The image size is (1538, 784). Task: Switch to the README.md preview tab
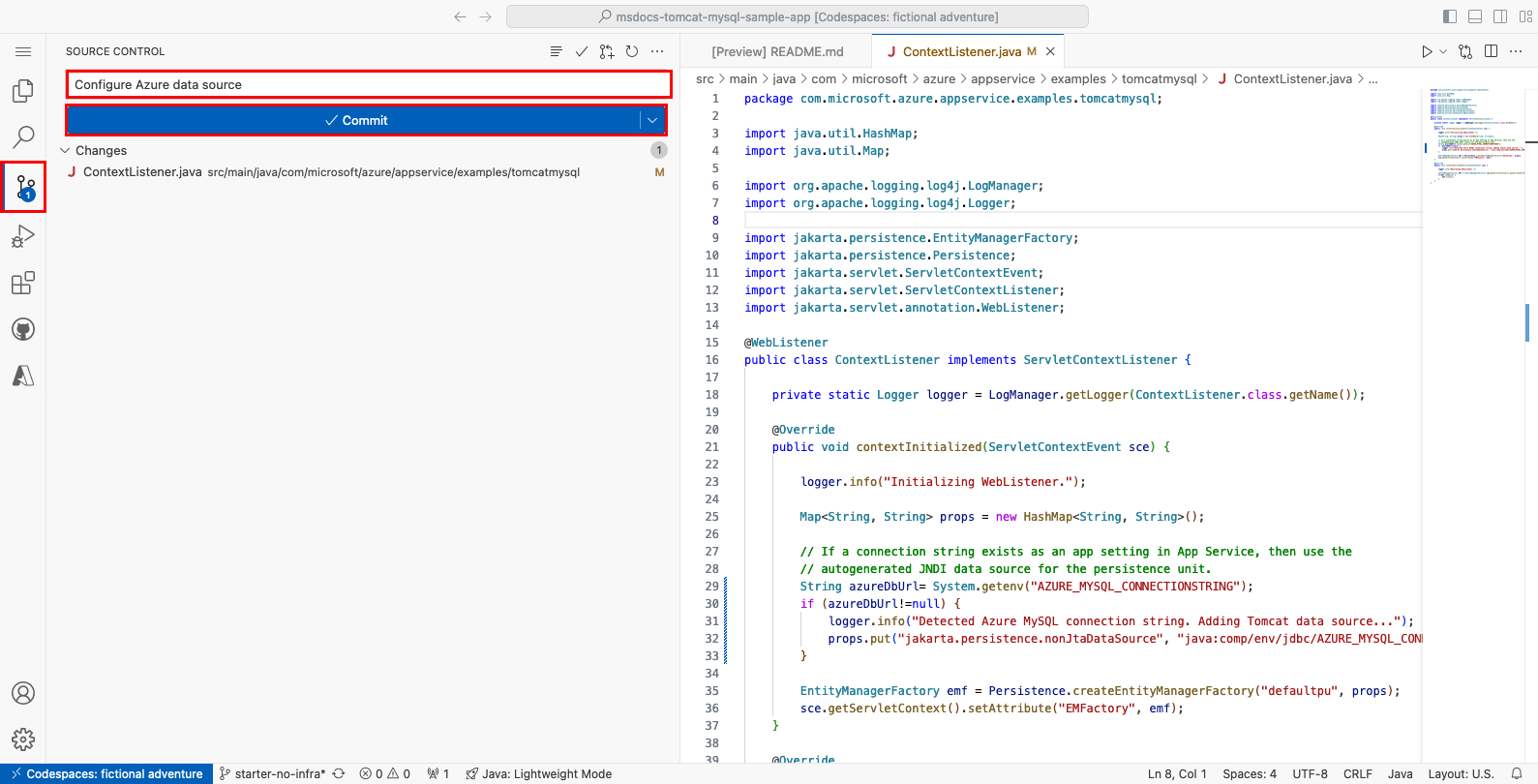[x=777, y=51]
